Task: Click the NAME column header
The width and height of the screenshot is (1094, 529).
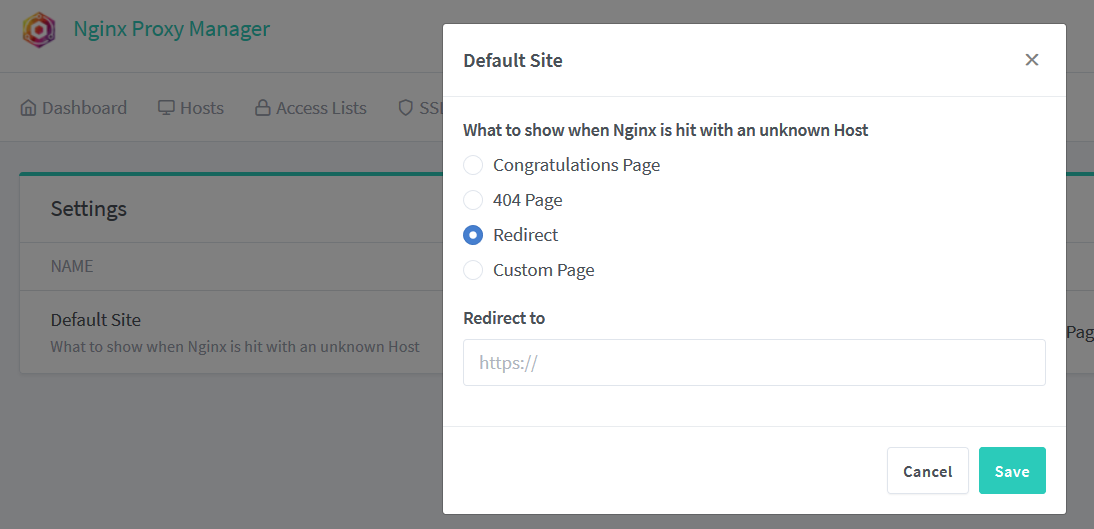Action: pyautogui.click(x=72, y=267)
